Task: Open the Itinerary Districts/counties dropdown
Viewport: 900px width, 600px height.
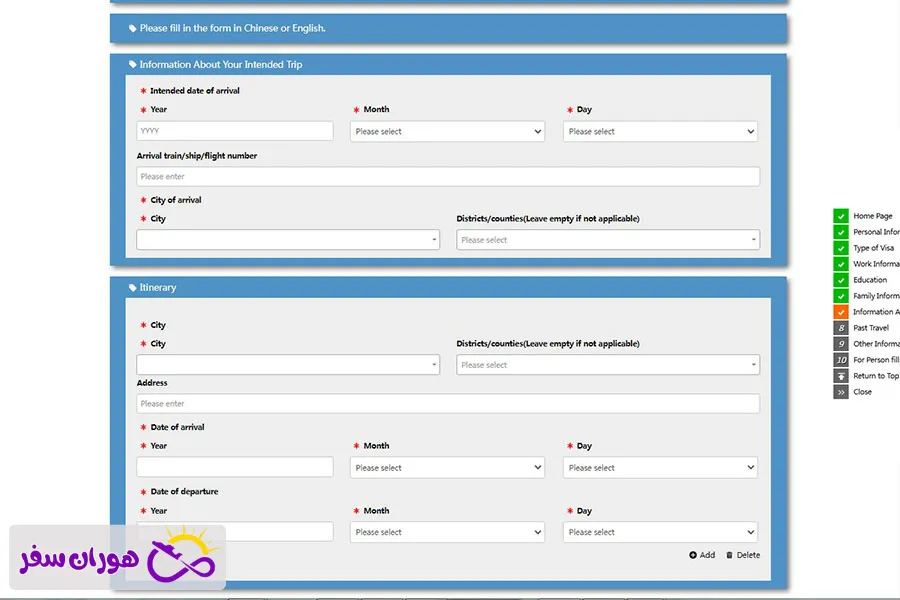Action: (607, 365)
